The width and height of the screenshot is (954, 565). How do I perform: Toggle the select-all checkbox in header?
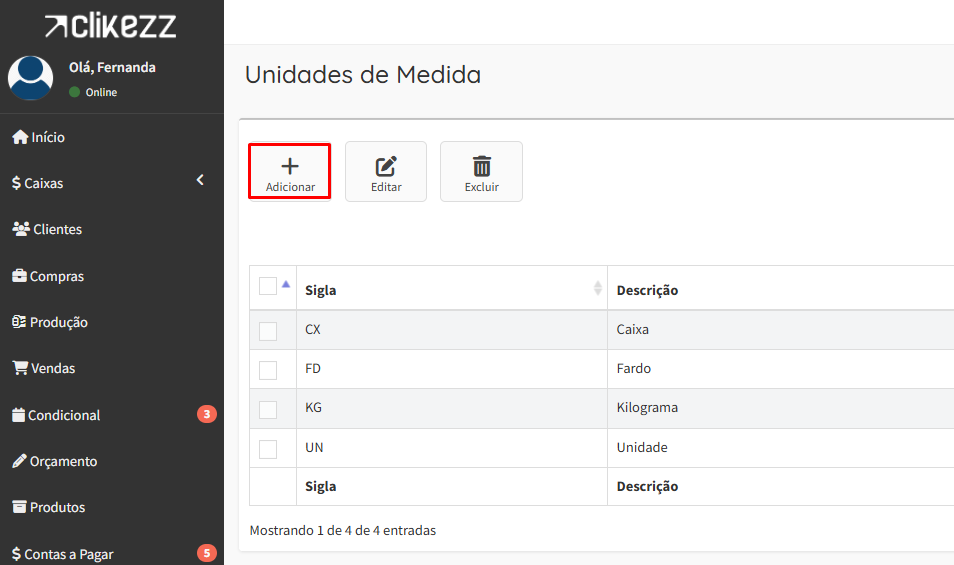click(x=268, y=286)
